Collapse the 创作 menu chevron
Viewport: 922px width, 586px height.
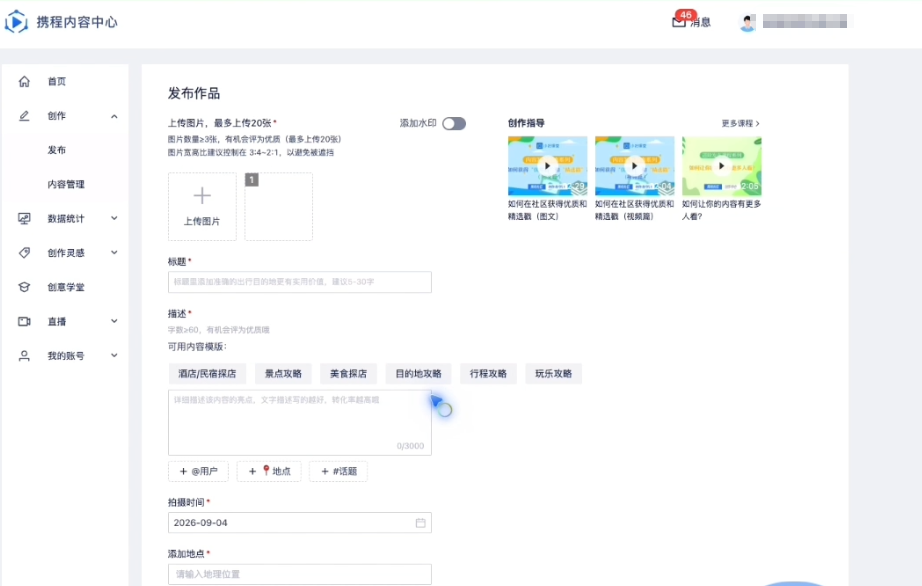coord(114,116)
